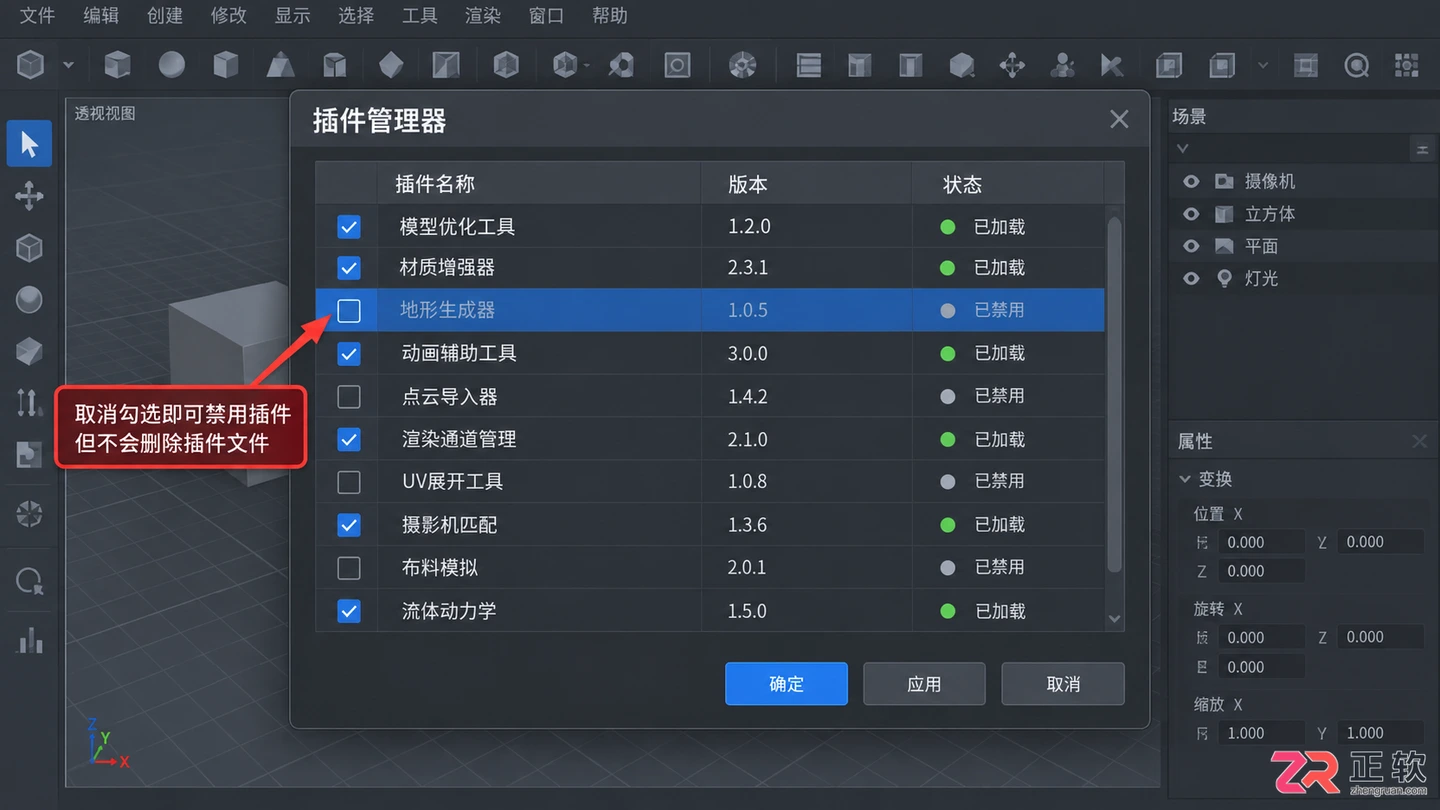Click the 确定 button
1440x810 pixels.
[x=786, y=684]
